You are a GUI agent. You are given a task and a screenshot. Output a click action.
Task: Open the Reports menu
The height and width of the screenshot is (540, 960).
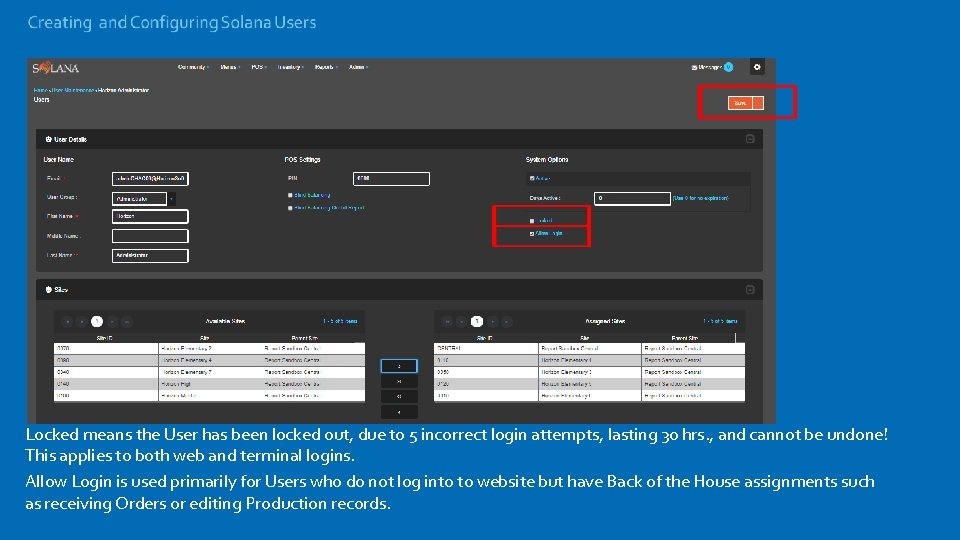326,67
